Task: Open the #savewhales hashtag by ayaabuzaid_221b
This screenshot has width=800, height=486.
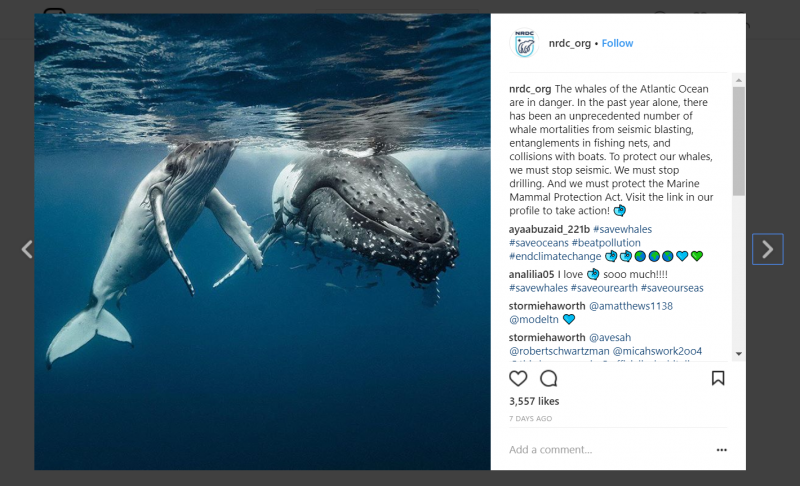Action: pyautogui.click(x=622, y=229)
